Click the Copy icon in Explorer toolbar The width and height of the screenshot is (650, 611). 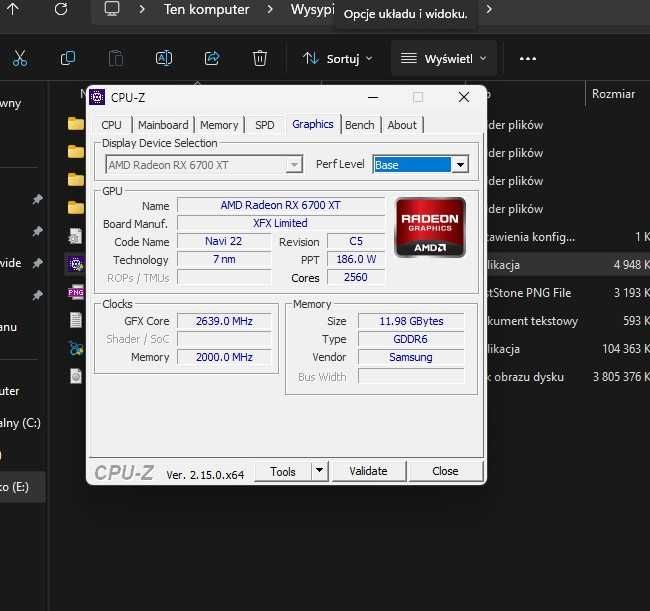pos(68,58)
